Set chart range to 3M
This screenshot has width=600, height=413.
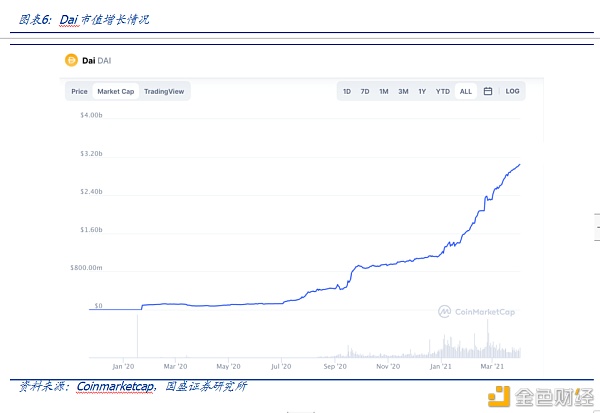click(x=403, y=91)
